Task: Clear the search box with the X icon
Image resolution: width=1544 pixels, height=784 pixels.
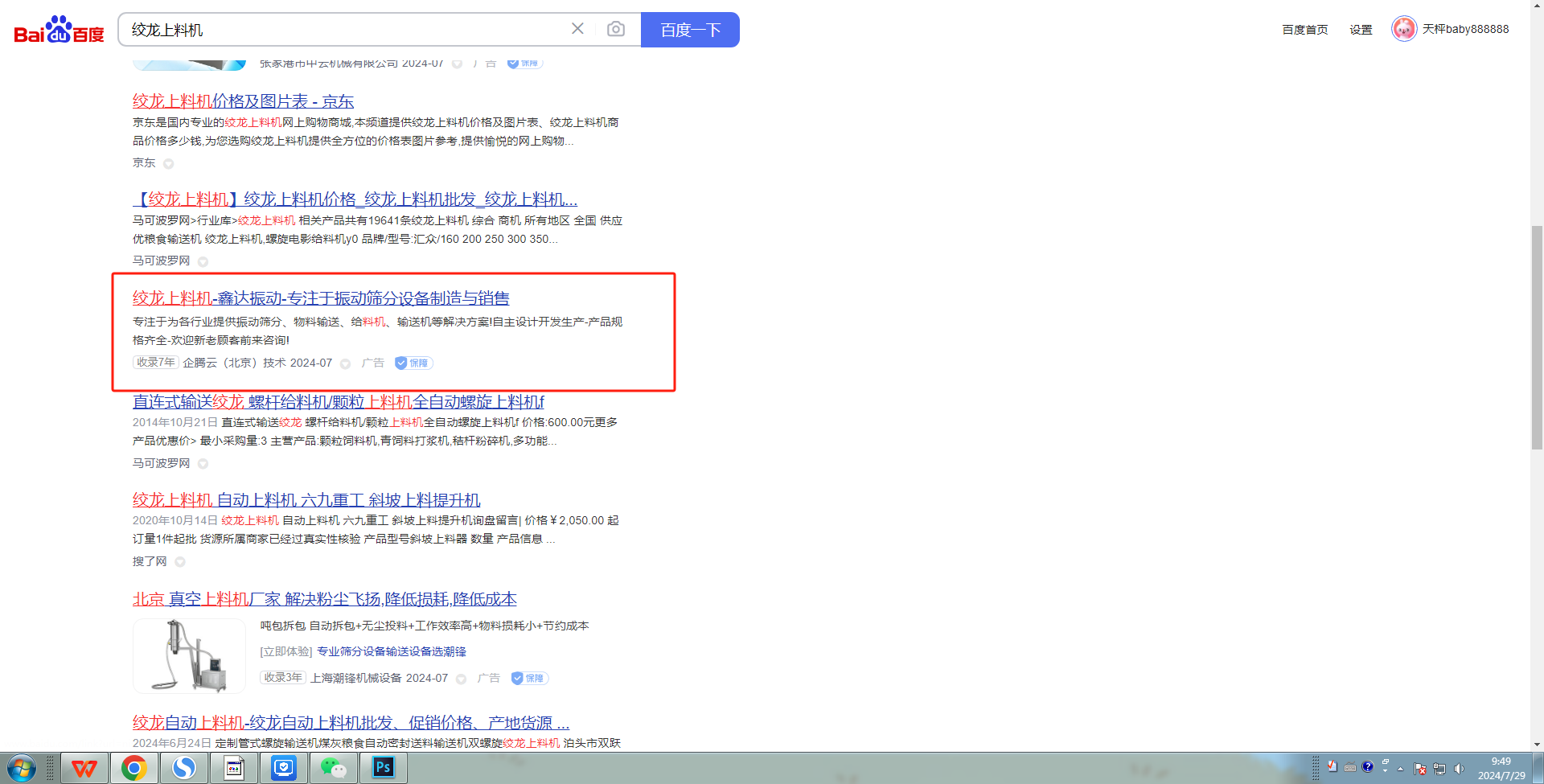Action: (577, 29)
